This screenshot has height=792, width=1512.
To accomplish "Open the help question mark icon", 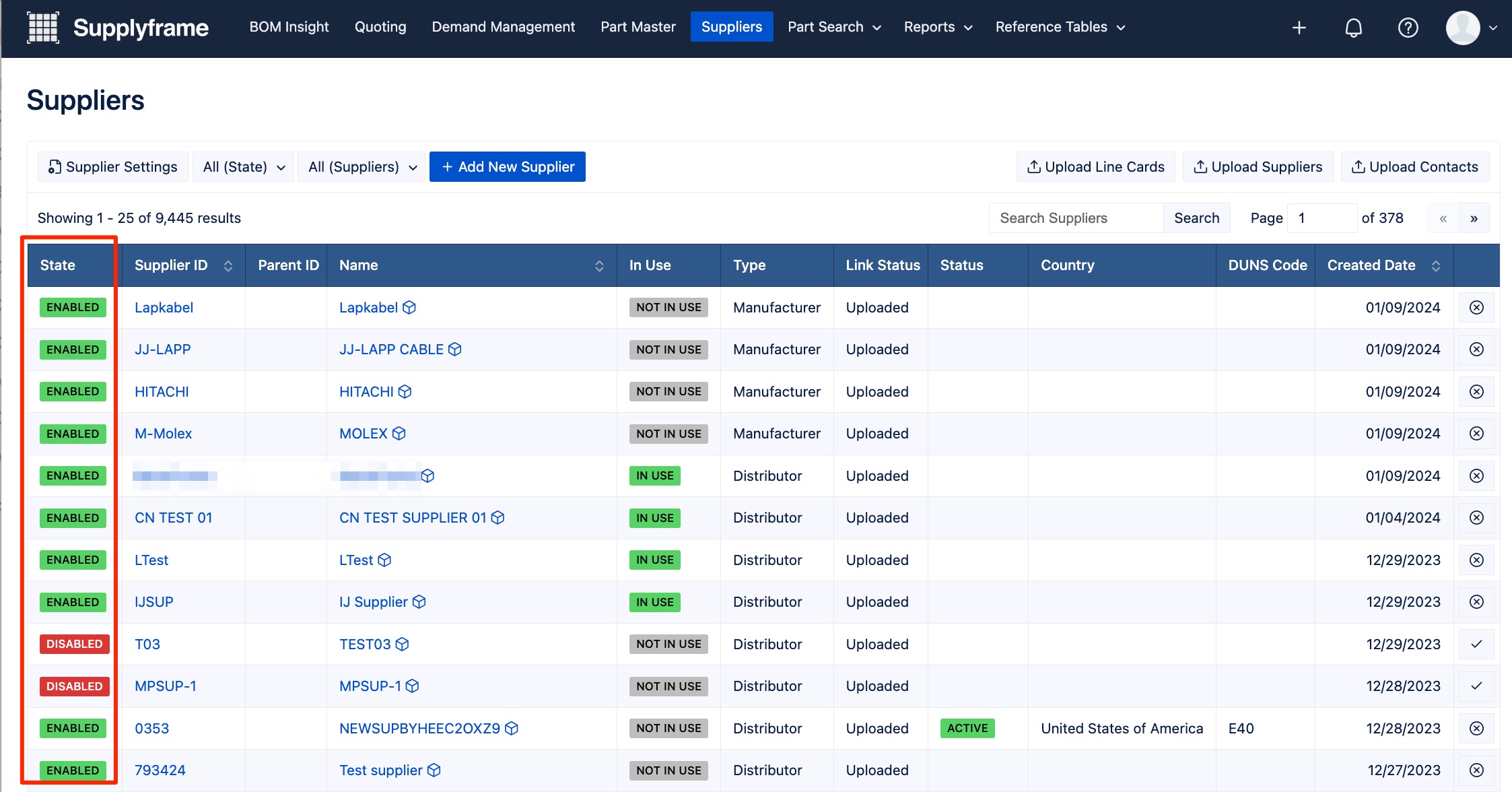I will point(1408,28).
